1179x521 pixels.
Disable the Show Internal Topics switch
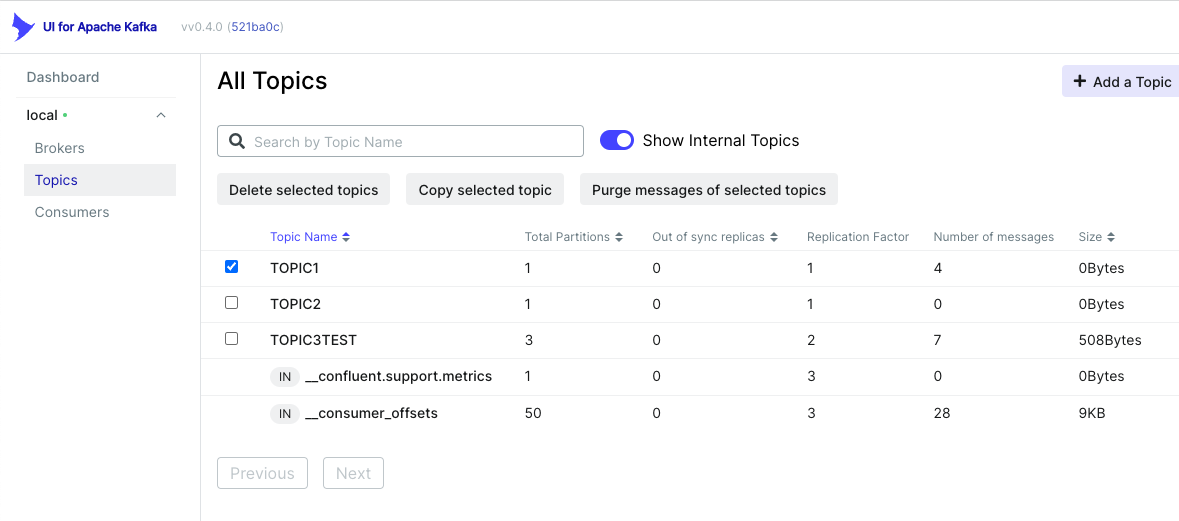[617, 141]
